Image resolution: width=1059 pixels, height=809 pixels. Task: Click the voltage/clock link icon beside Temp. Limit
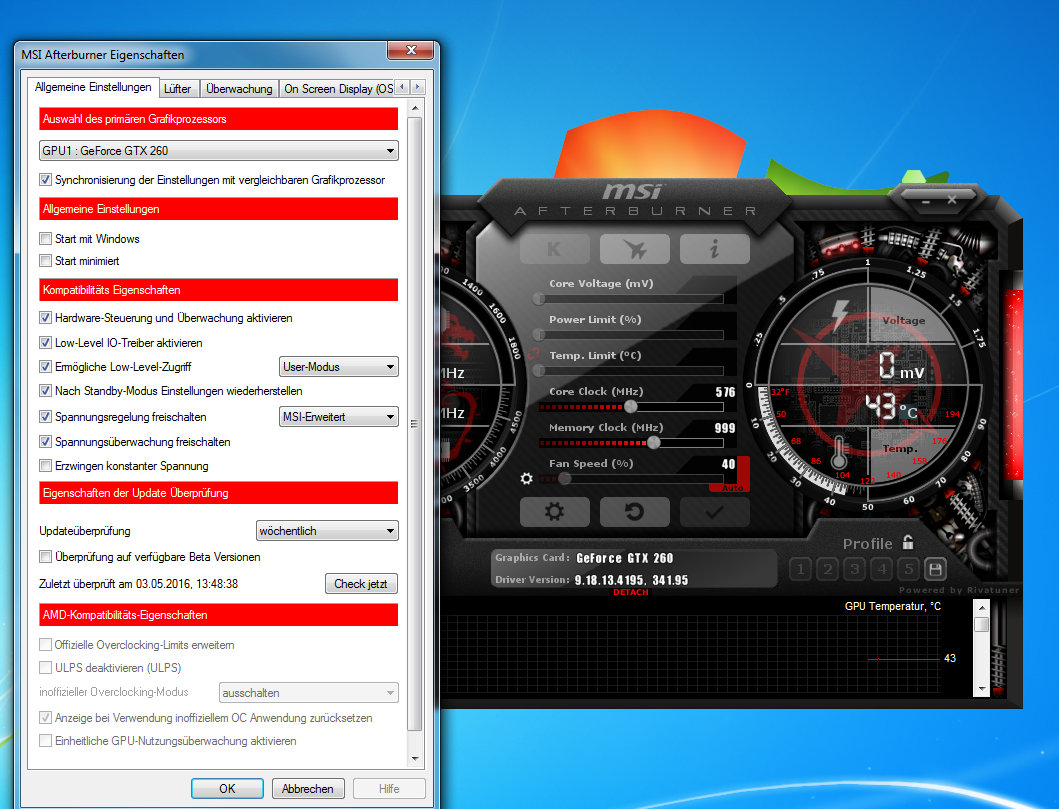(x=533, y=353)
